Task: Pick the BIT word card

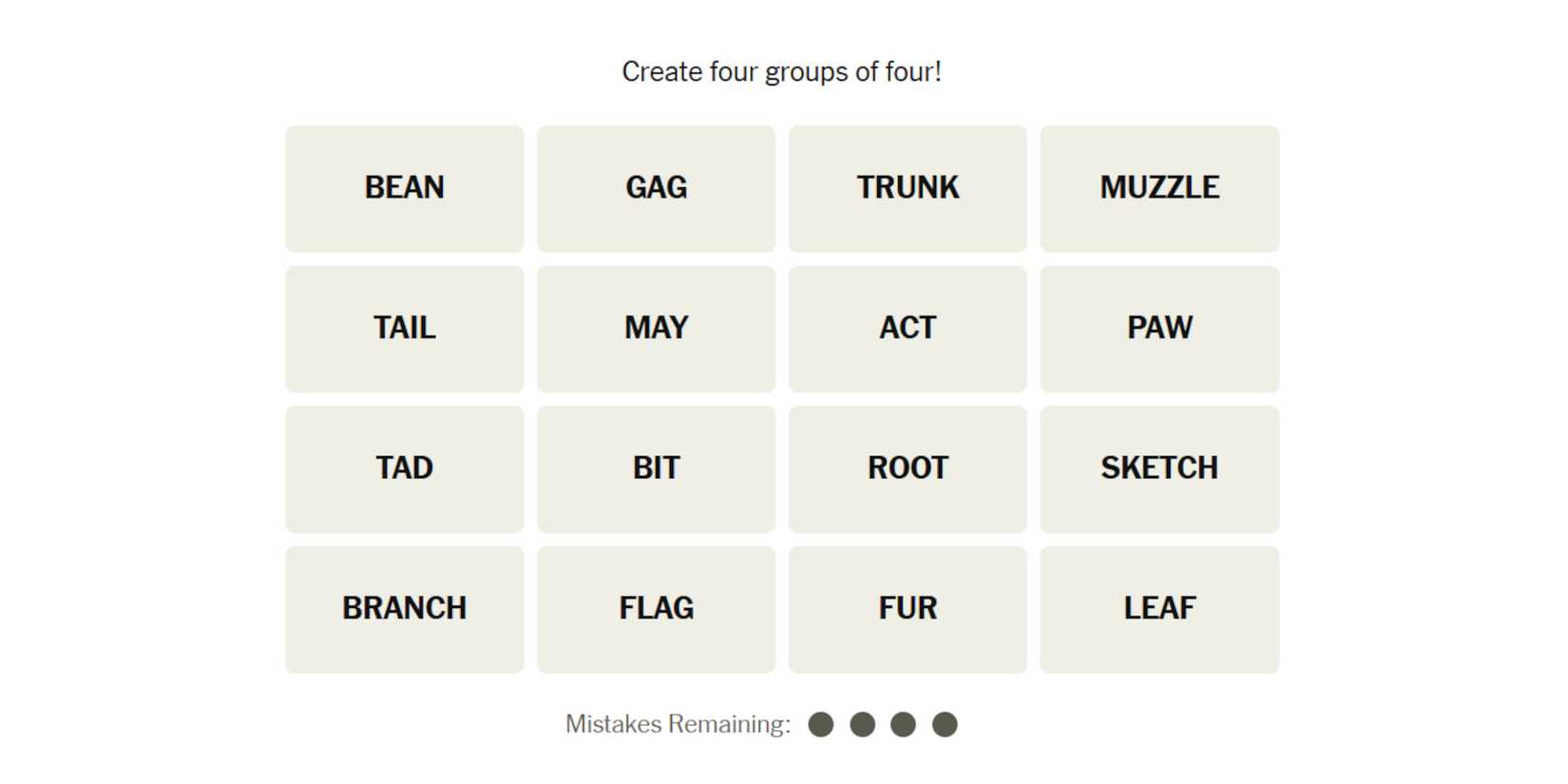Action: pos(656,468)
